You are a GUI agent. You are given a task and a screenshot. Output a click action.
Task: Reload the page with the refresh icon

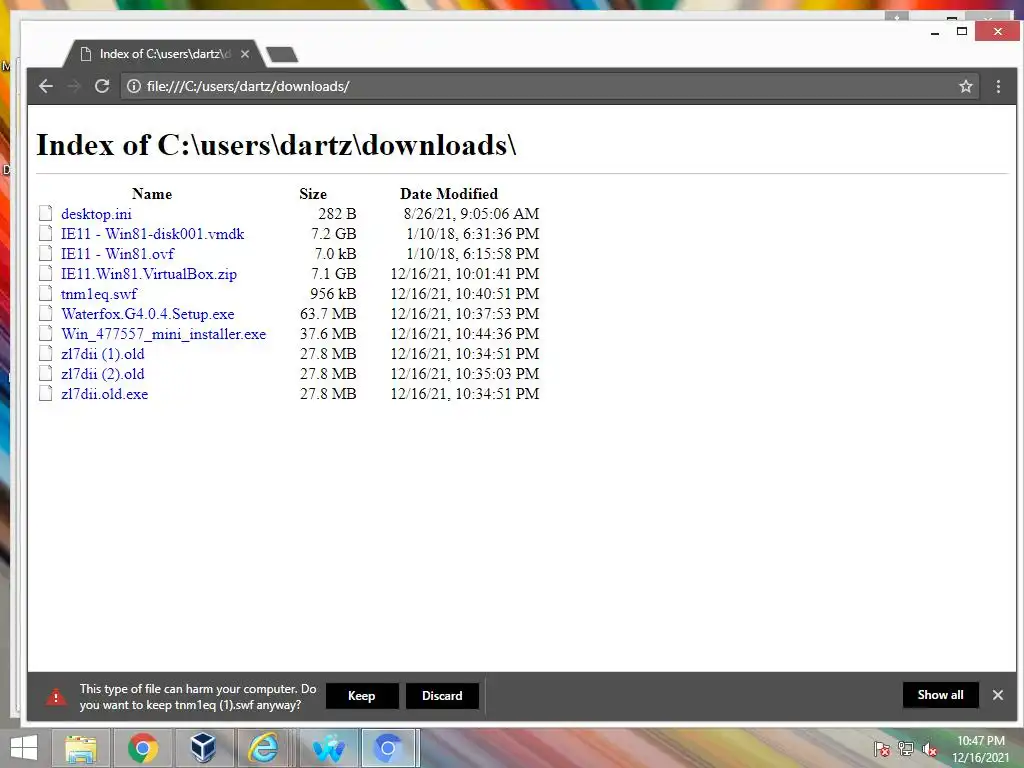click(102, 86)
